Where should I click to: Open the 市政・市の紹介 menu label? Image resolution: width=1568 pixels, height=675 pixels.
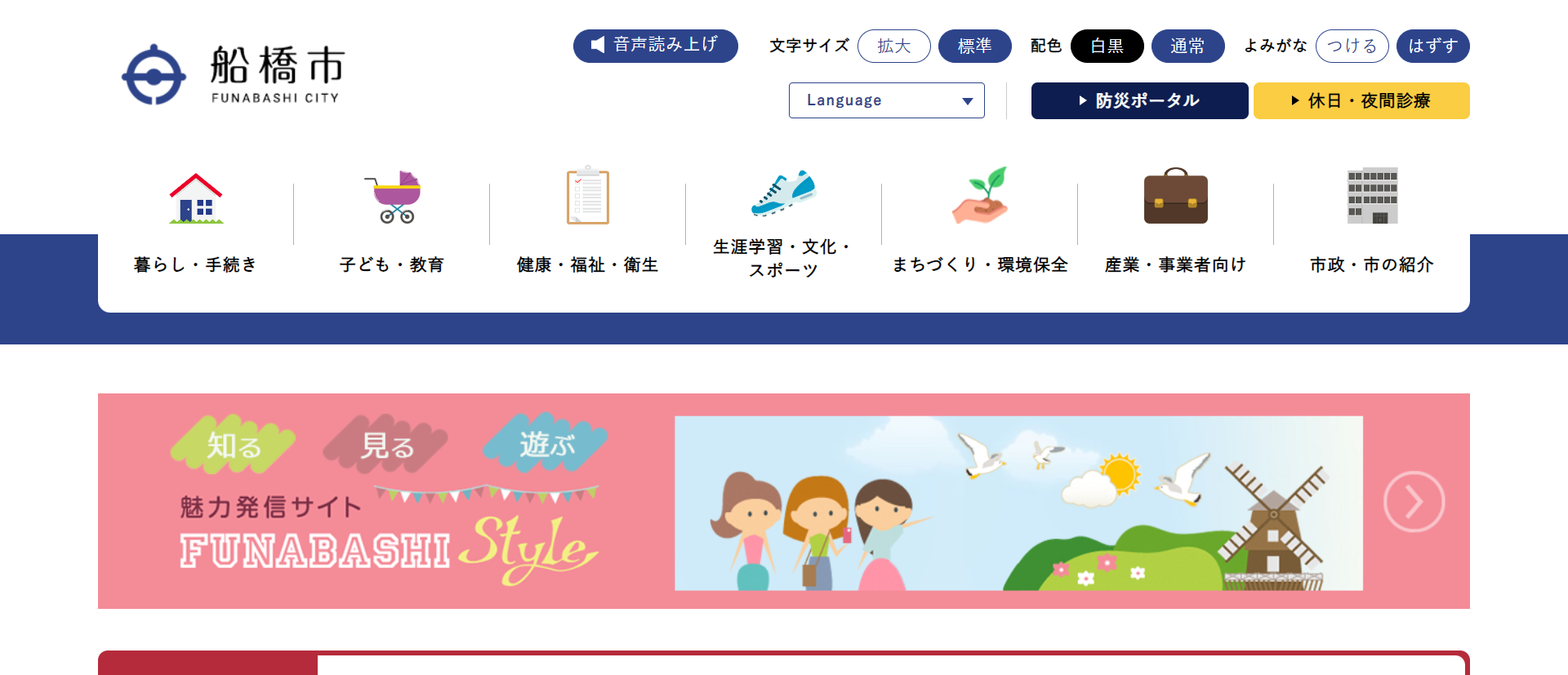click(x=1372, y=264)
